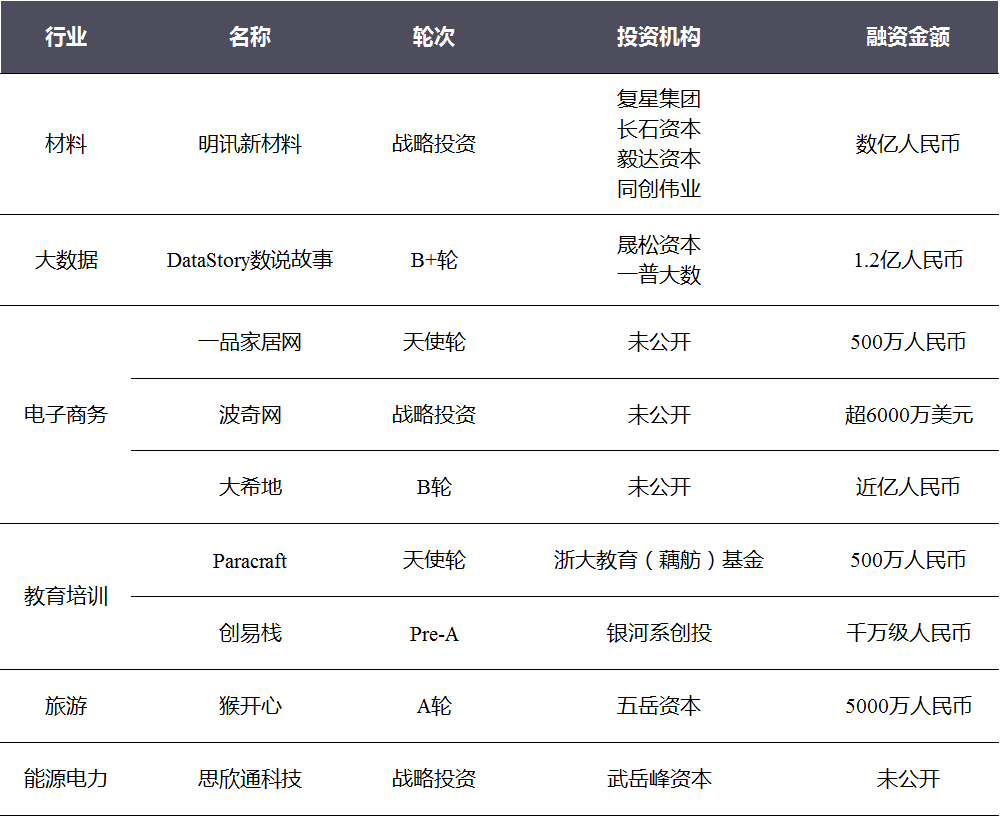Select 500万人民币 amount for 一品家居网
The width and height of the screenshot is (1000, 817).
click(908, 342)
